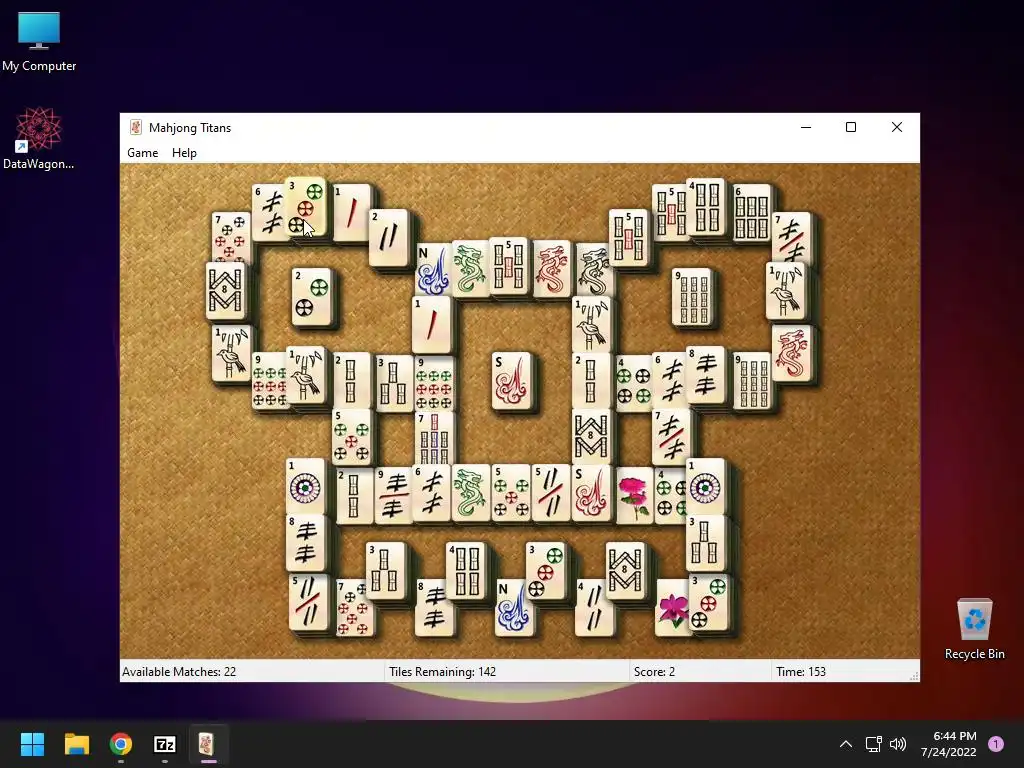Viewport: 1024px width, 768px height.
Task: Choose the 6 bamboo tile with six sticks
Action: [x=752, y=212]
